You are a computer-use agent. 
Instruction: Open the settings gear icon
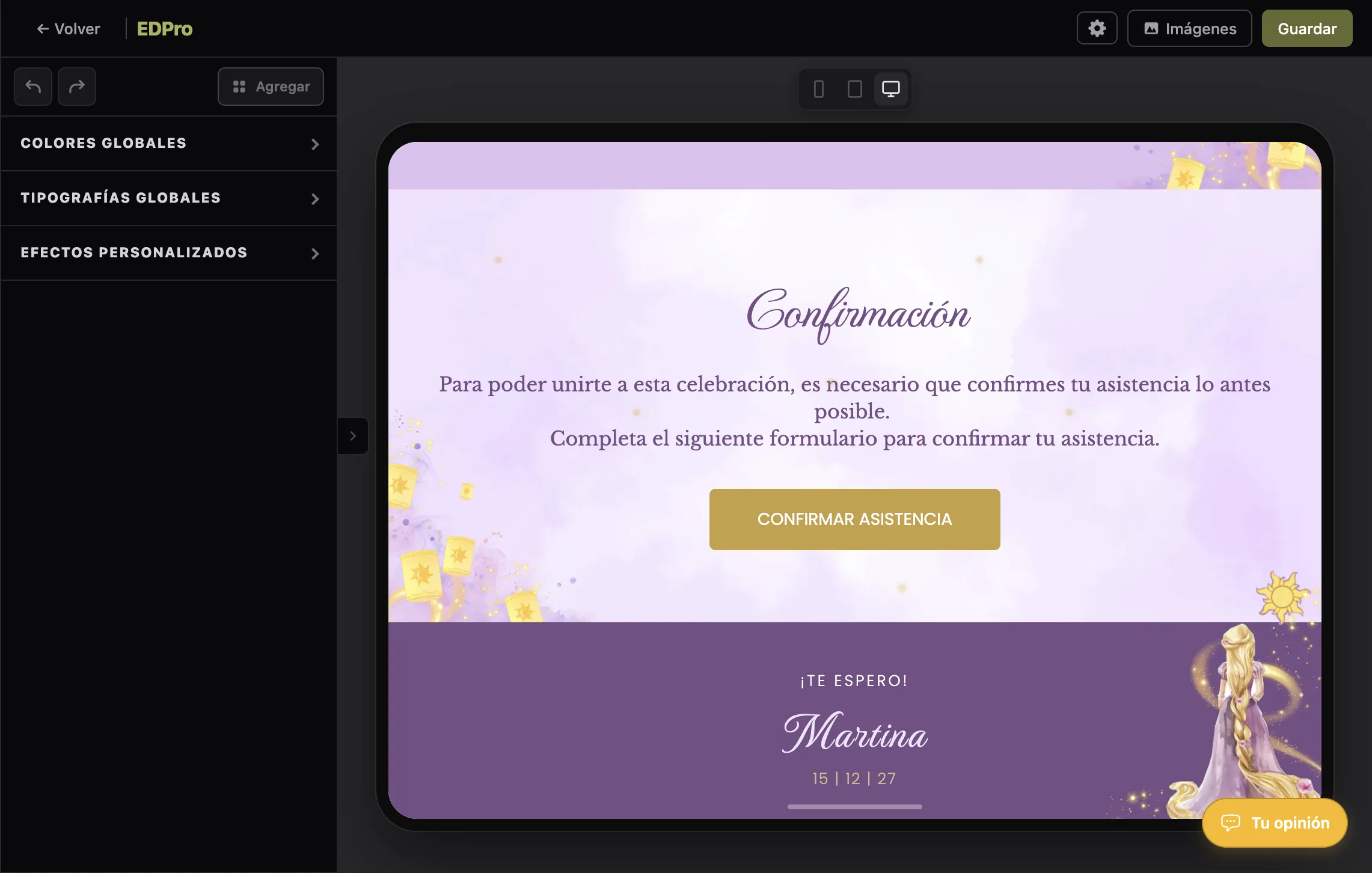pyautogui.click(x=1097, y=28)
